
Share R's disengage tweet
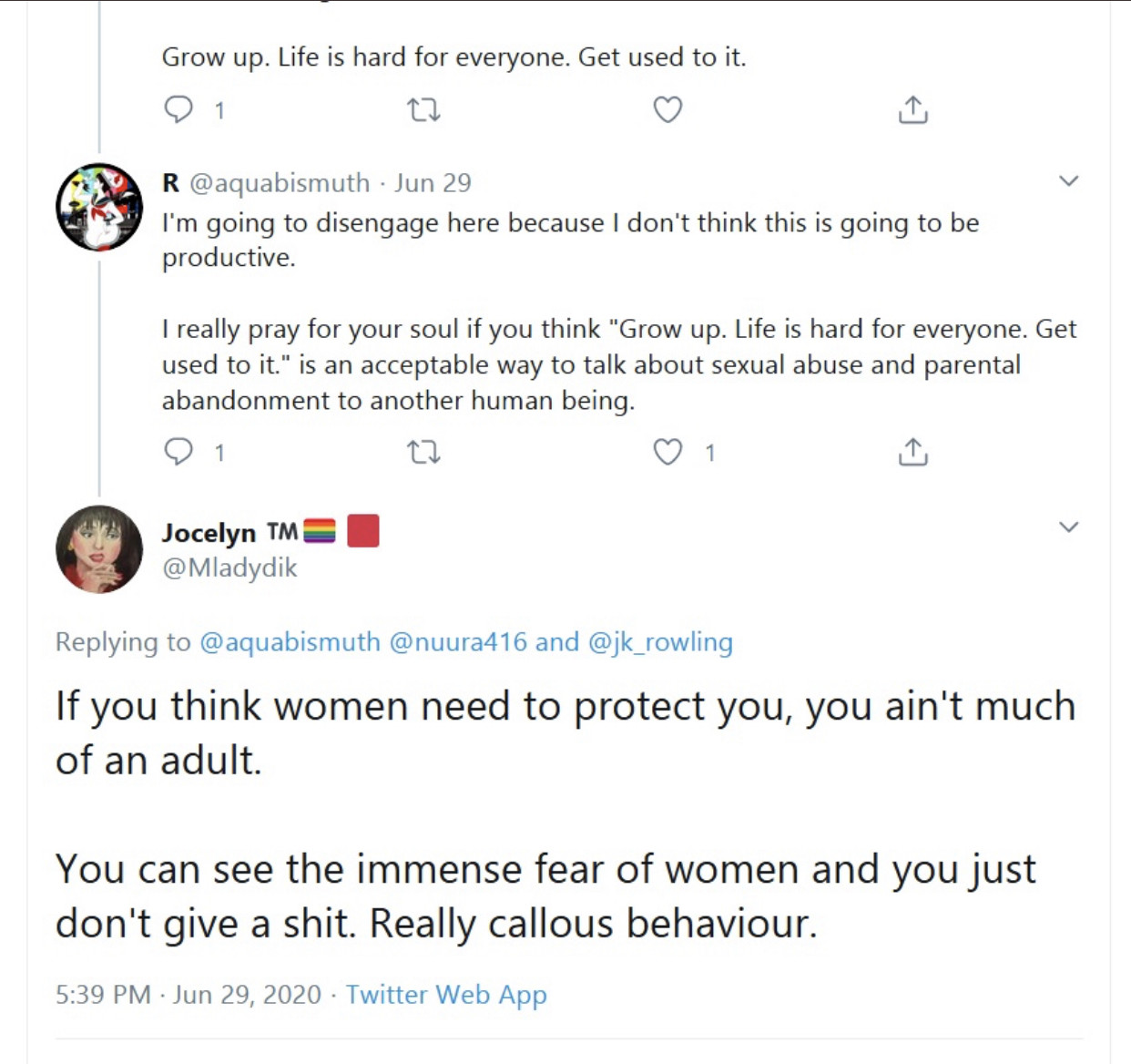(912, 452)
